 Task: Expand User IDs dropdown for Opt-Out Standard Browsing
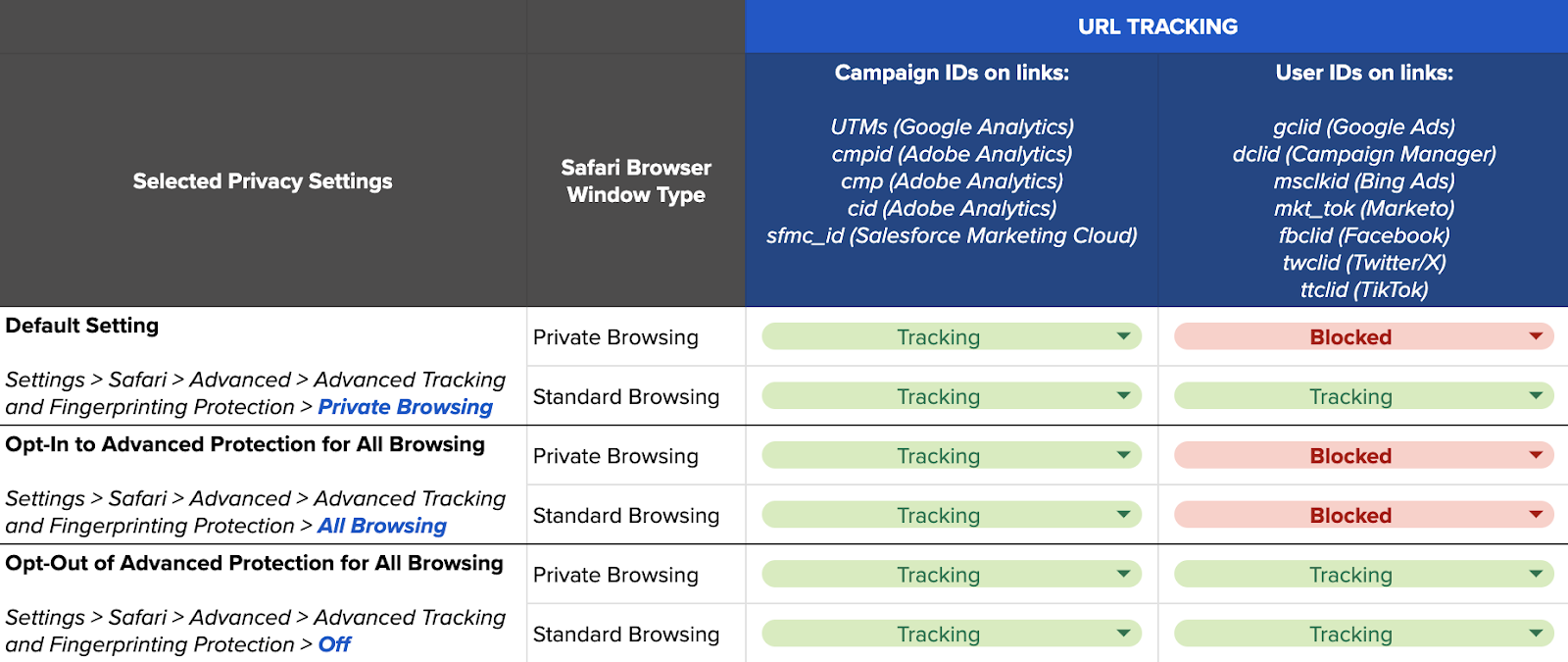1363,634
